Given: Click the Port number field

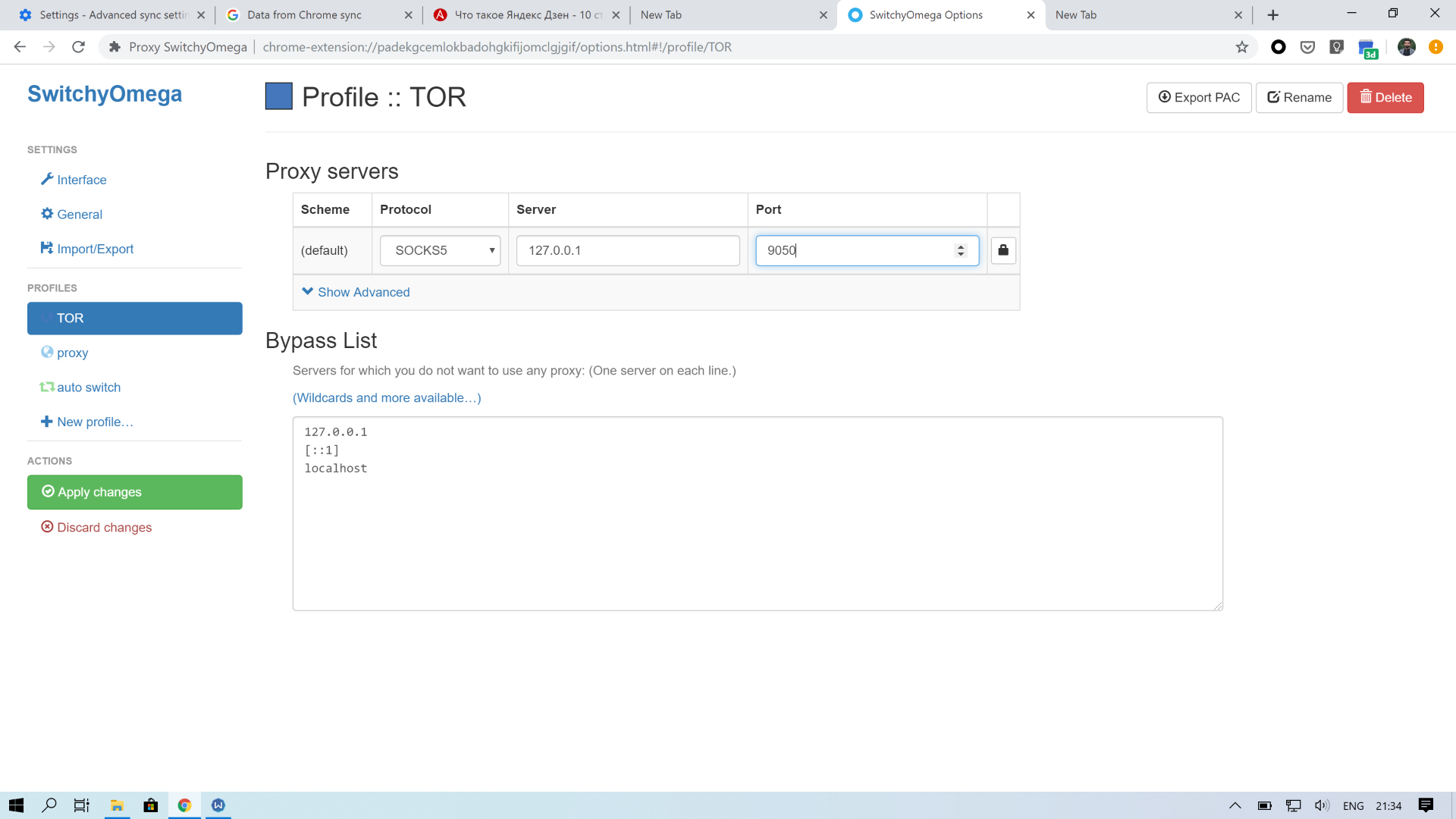Looking at the screenshot, I should (868, 250).
